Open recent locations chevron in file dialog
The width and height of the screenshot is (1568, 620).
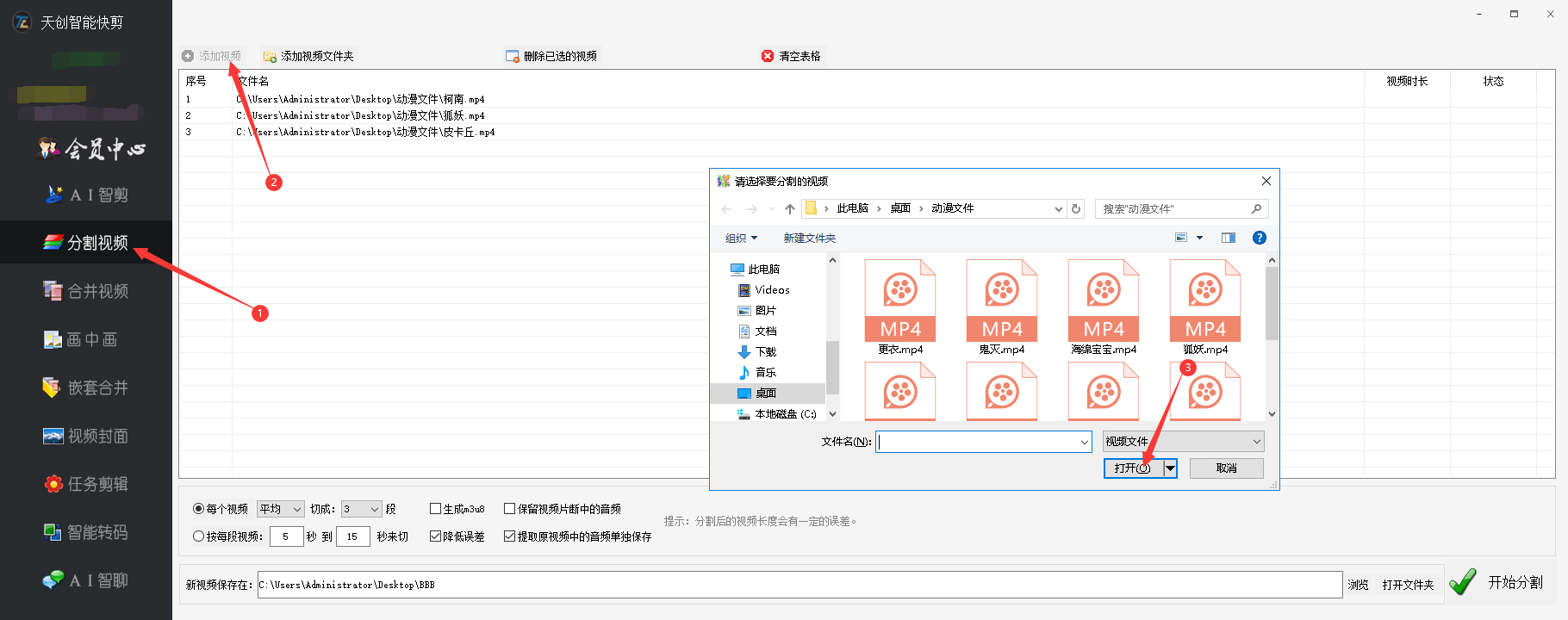coord(772,208)
